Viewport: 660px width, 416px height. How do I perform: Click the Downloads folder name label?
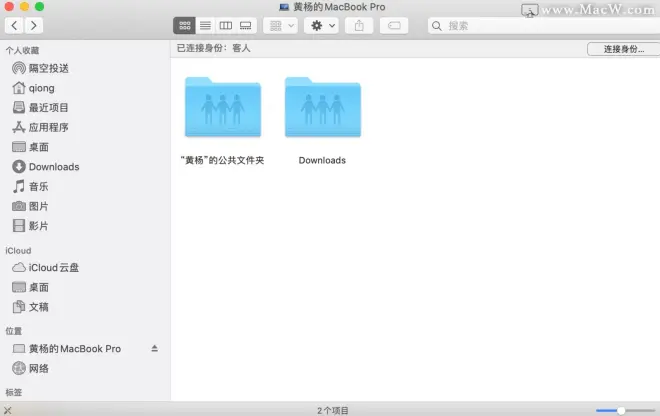[x=322, y=160]
